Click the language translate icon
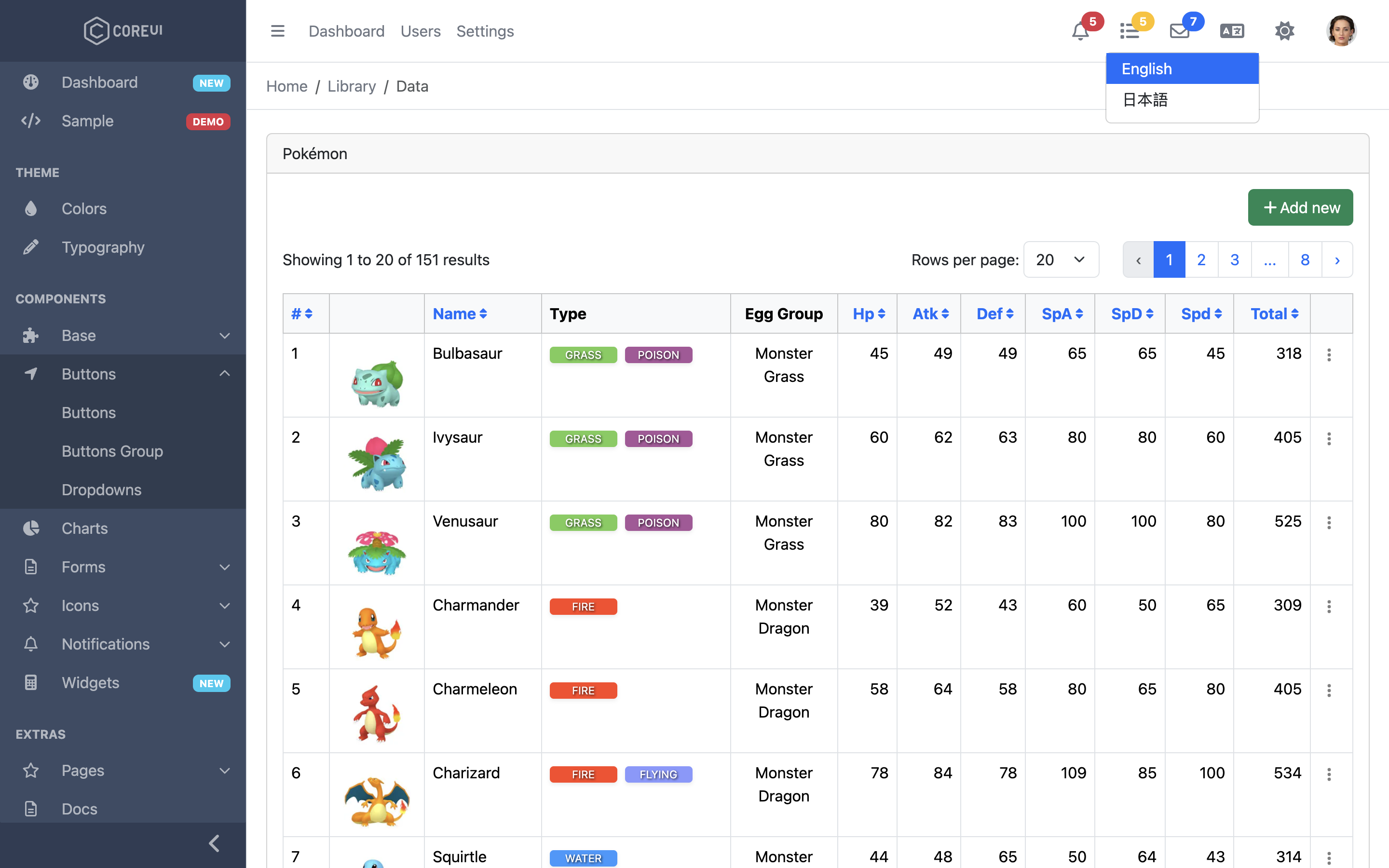 [x=1232, y=31]
